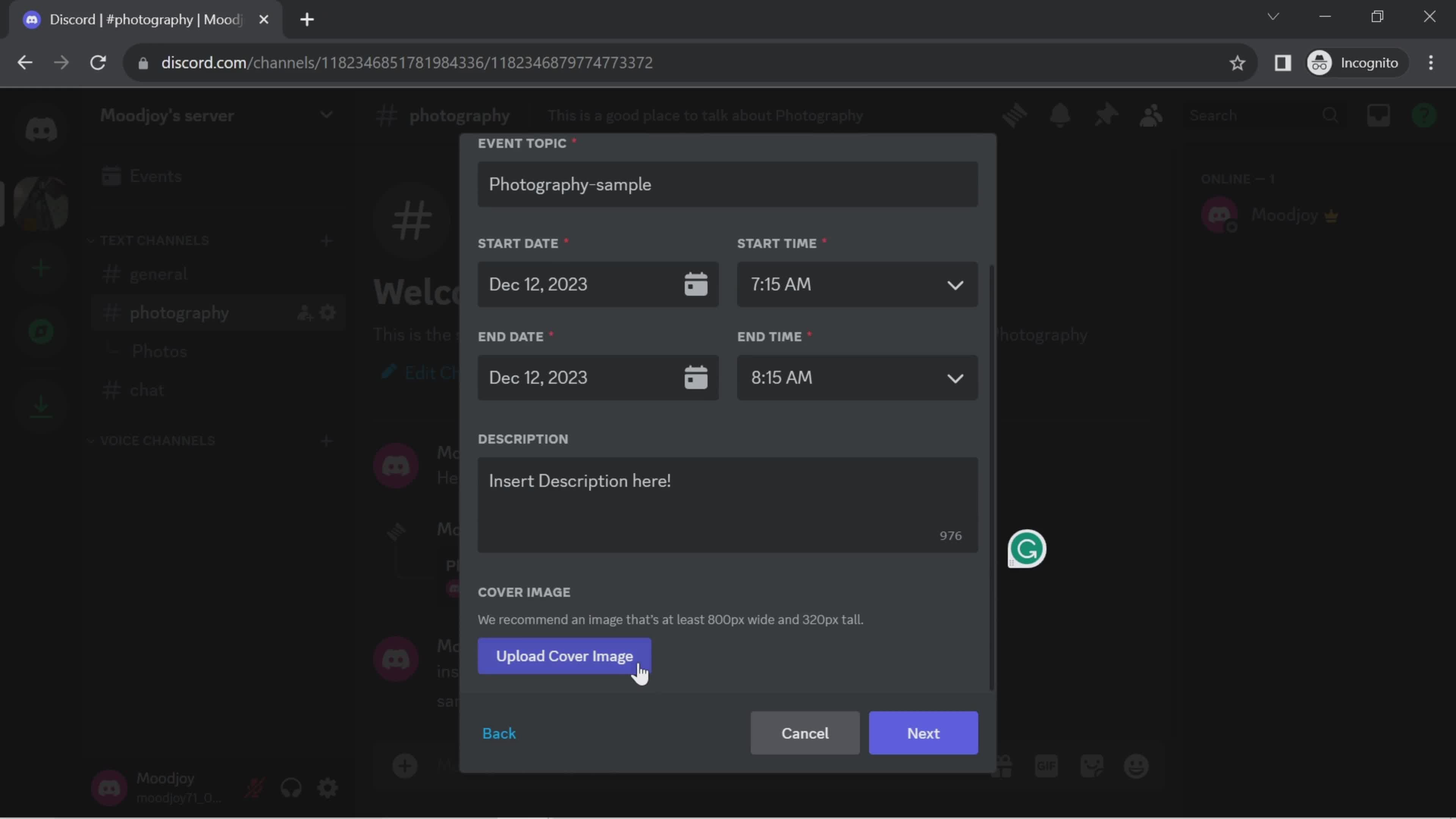Click the calendar icon for start date
This screenshot has height=819, width=1456.
tap(696, 284)
